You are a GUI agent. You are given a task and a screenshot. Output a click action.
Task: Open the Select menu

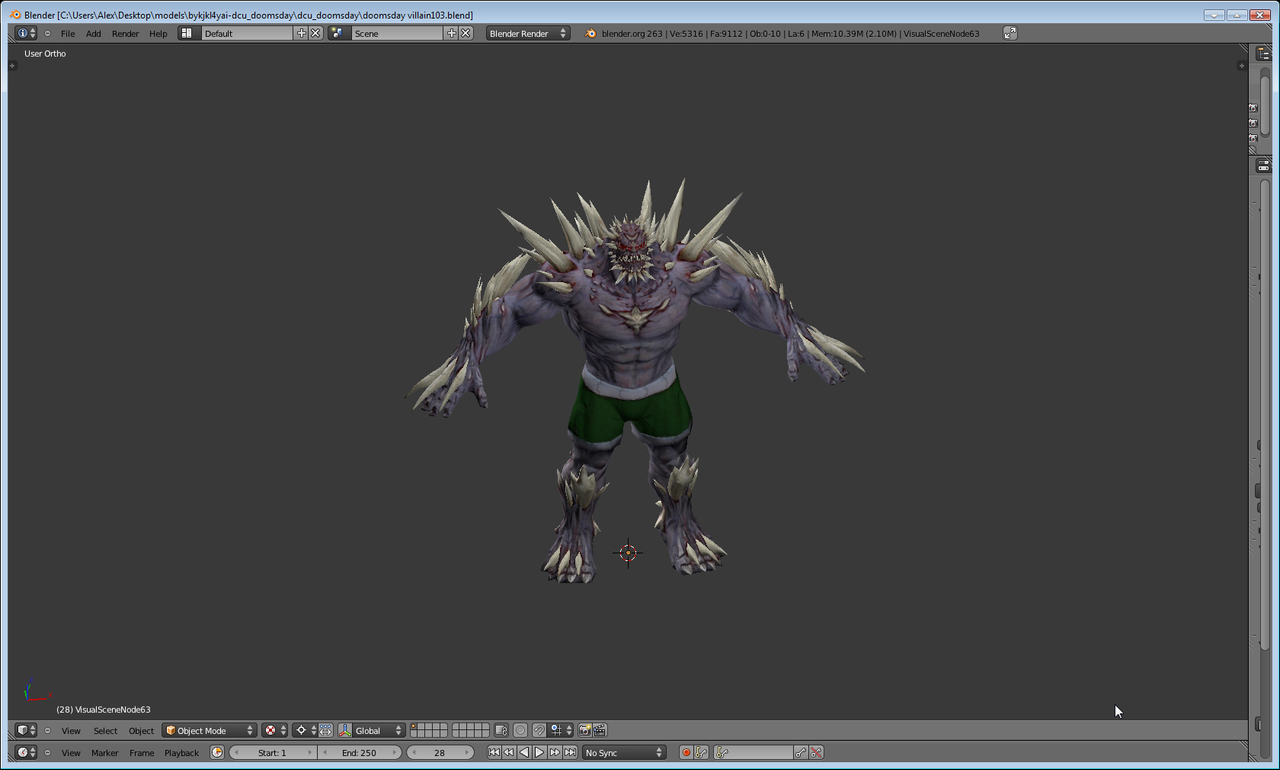coord(105,731)
